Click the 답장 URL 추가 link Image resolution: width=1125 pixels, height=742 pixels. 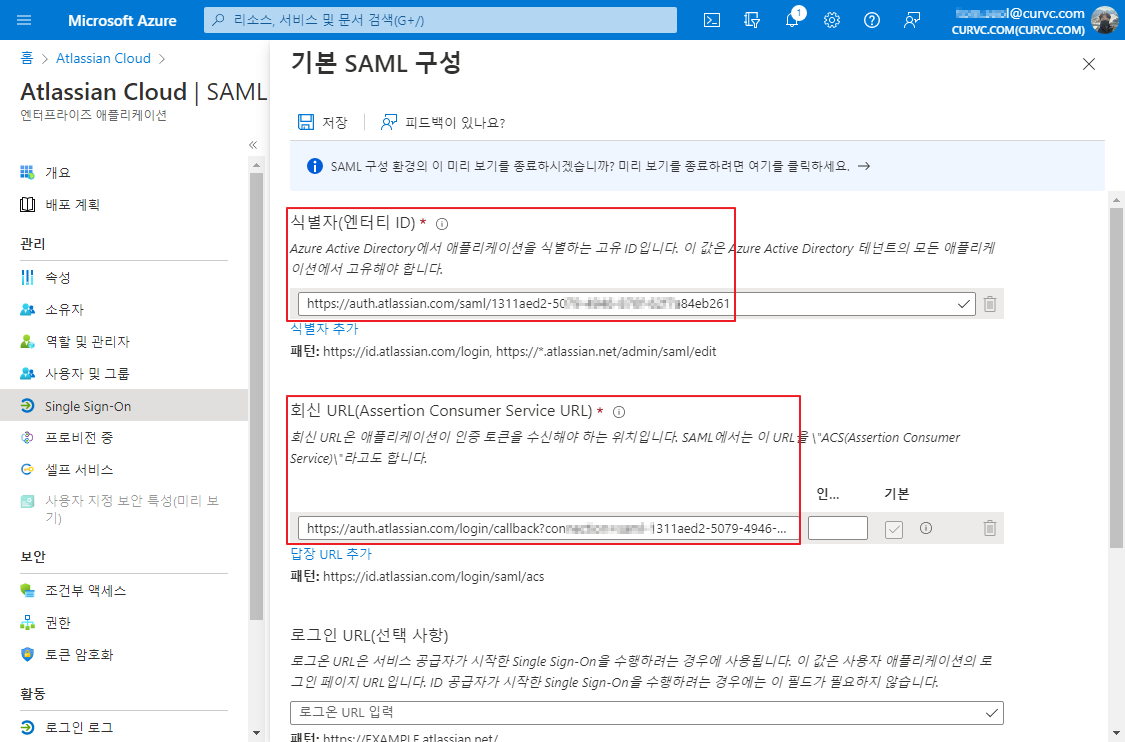(331, 554)
